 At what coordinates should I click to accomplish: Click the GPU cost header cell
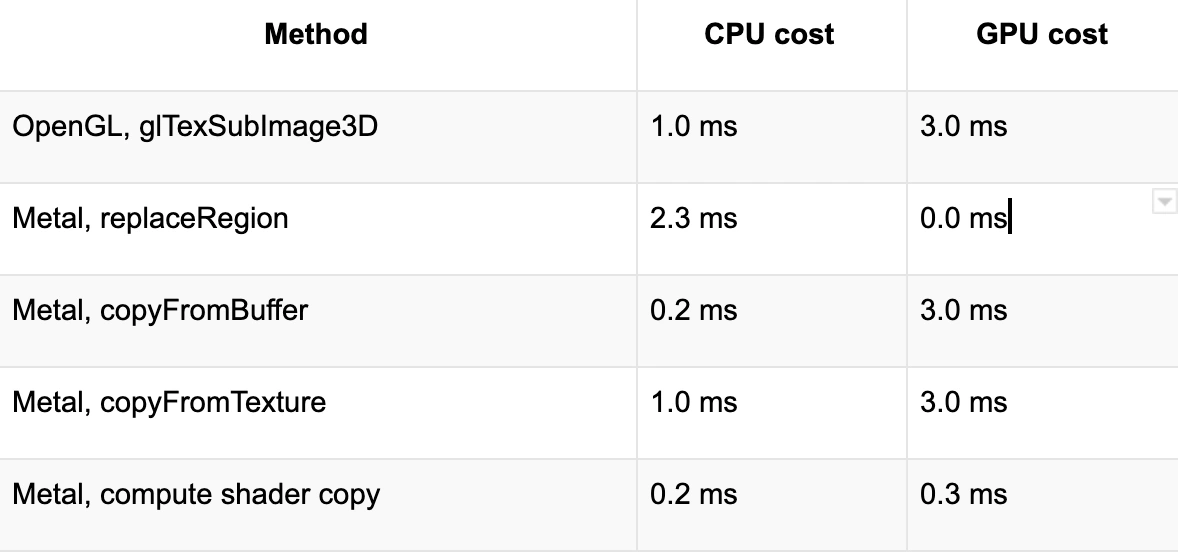1041,35
